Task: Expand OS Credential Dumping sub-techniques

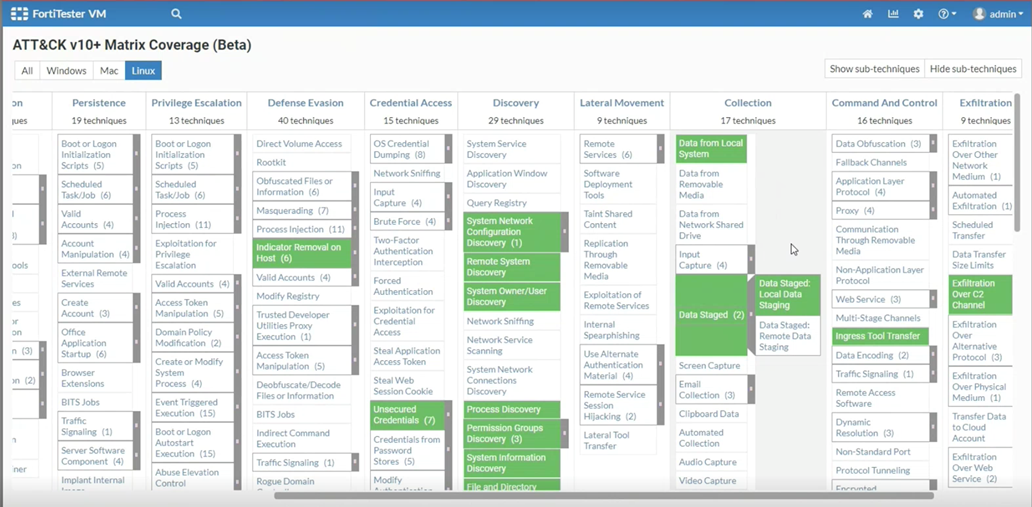Action: tap(448, 149)
